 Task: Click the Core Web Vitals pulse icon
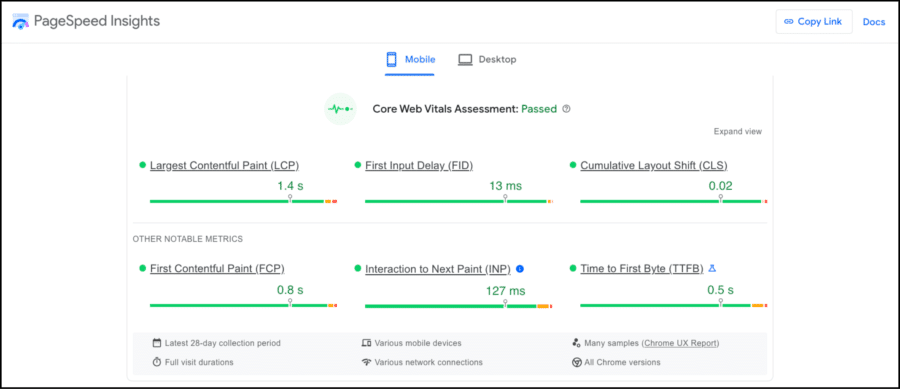pos(340,108)
